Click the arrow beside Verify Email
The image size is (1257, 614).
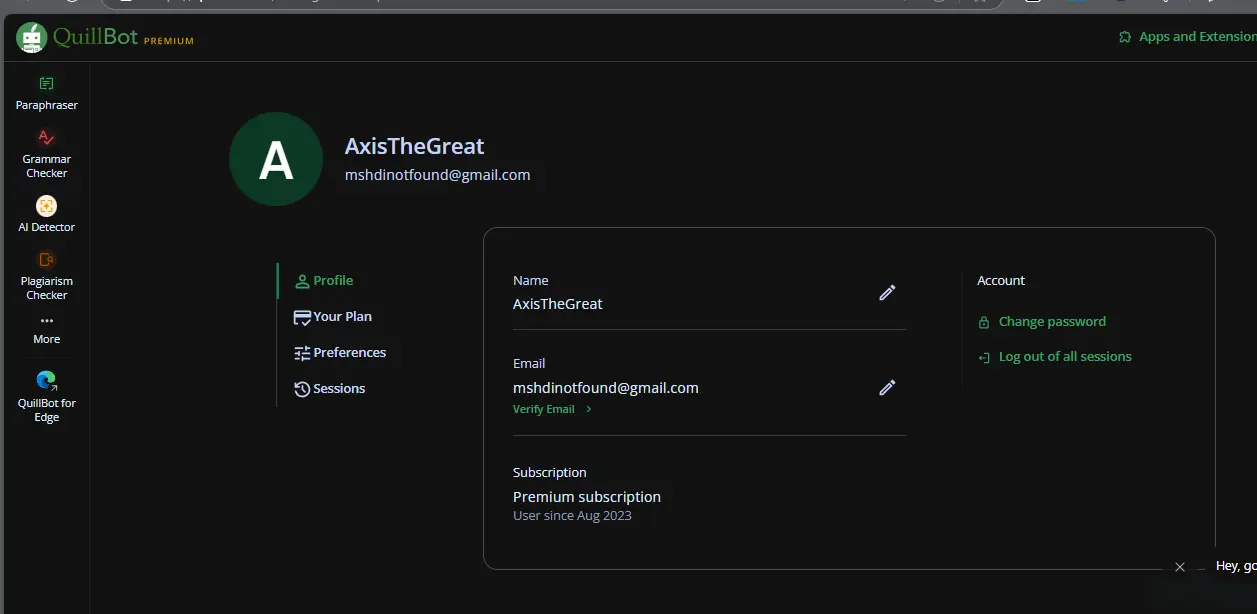tap(589, 409)
